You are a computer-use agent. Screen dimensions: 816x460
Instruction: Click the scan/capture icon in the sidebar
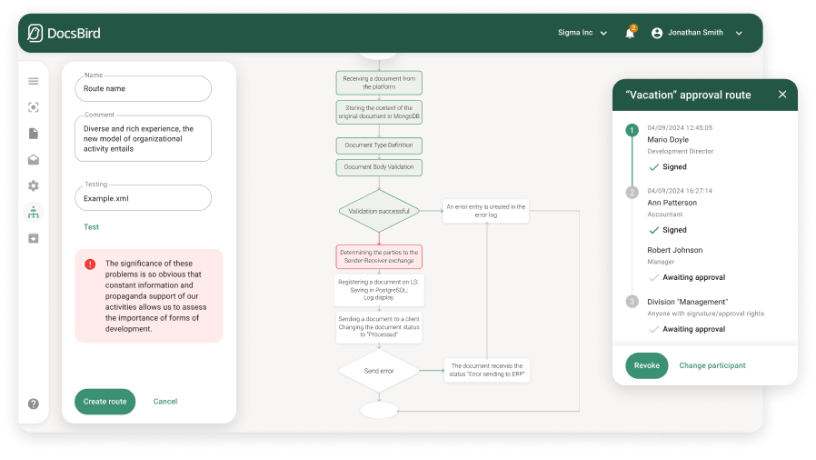33,107
